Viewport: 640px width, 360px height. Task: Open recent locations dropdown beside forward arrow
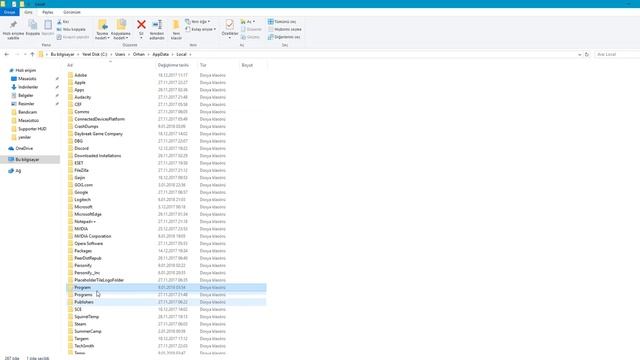coord(25,54)
